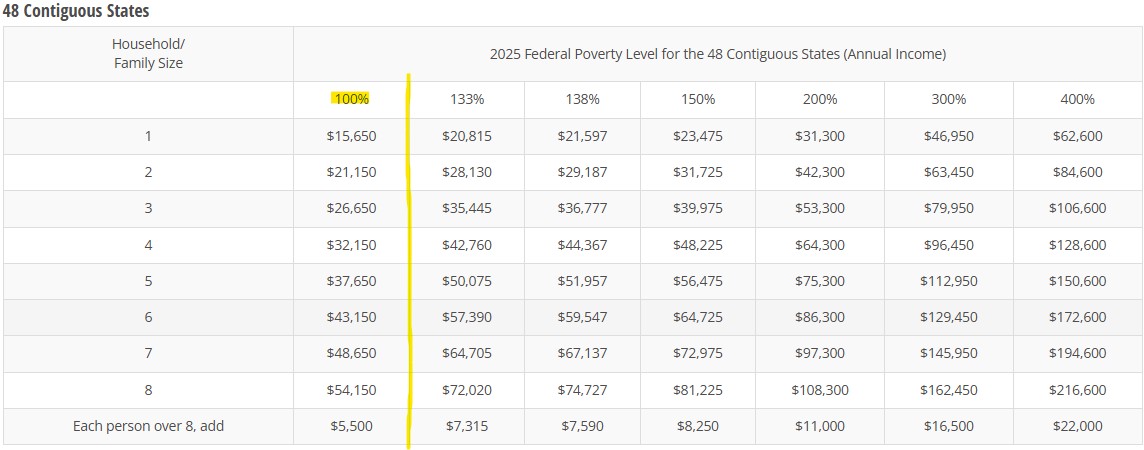The width and height of the screenshot is (1144, 450).
Task: Click the $28,130 value
Action: [x=466, y=172]
